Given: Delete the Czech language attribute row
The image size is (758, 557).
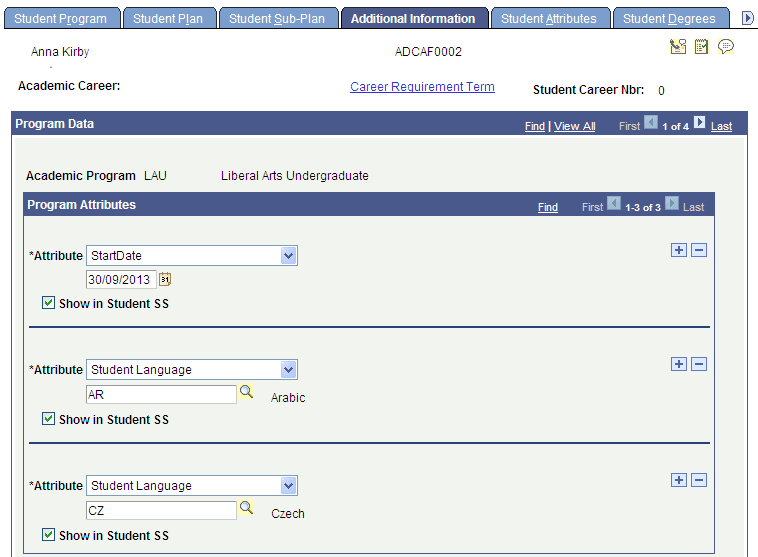Looking at the screenshot, I should [699, 480].
